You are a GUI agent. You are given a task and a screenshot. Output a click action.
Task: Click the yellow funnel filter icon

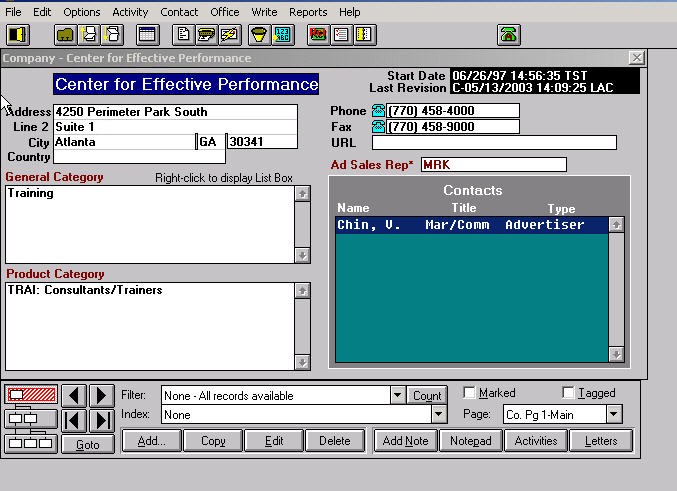[259, 35]
